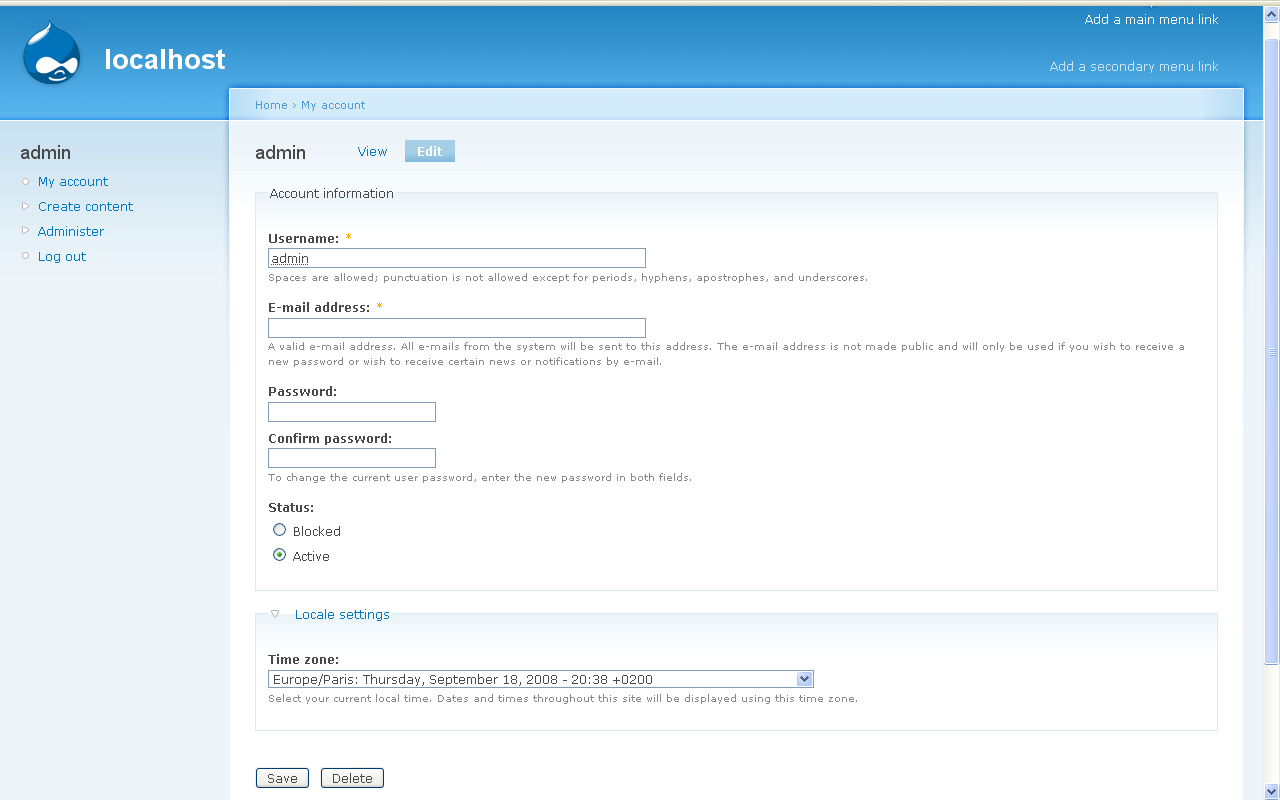1280x800 pixels.
Task: Click into the Confirm password field
Action: pyautogui.click(x=352, y=458)
